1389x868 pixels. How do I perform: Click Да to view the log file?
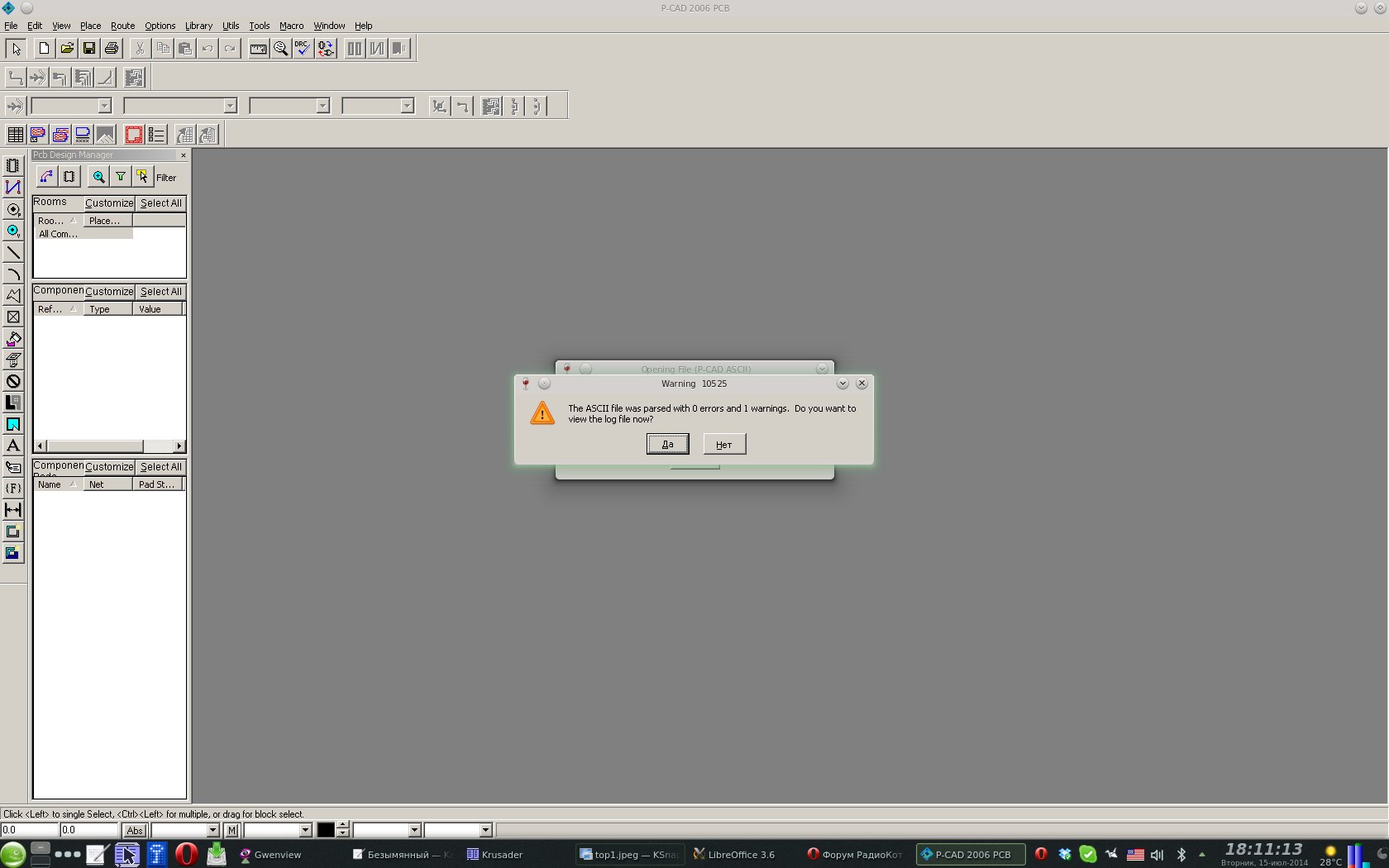[667, 444]
